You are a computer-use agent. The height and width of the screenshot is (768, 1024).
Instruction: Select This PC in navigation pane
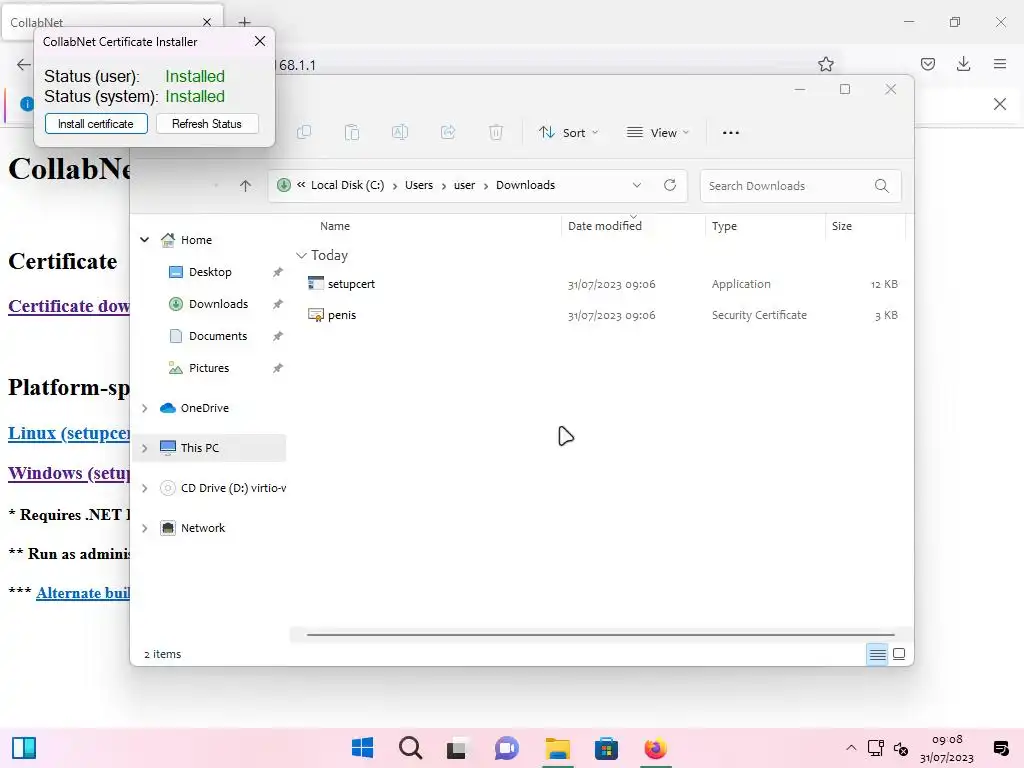pos(199,448)
